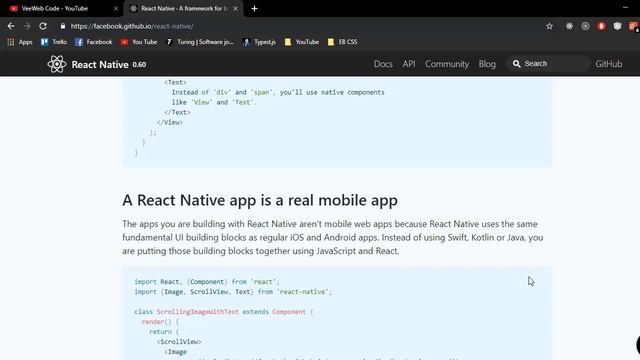Open the Facebook bookmark

click(x=93, y=42)
